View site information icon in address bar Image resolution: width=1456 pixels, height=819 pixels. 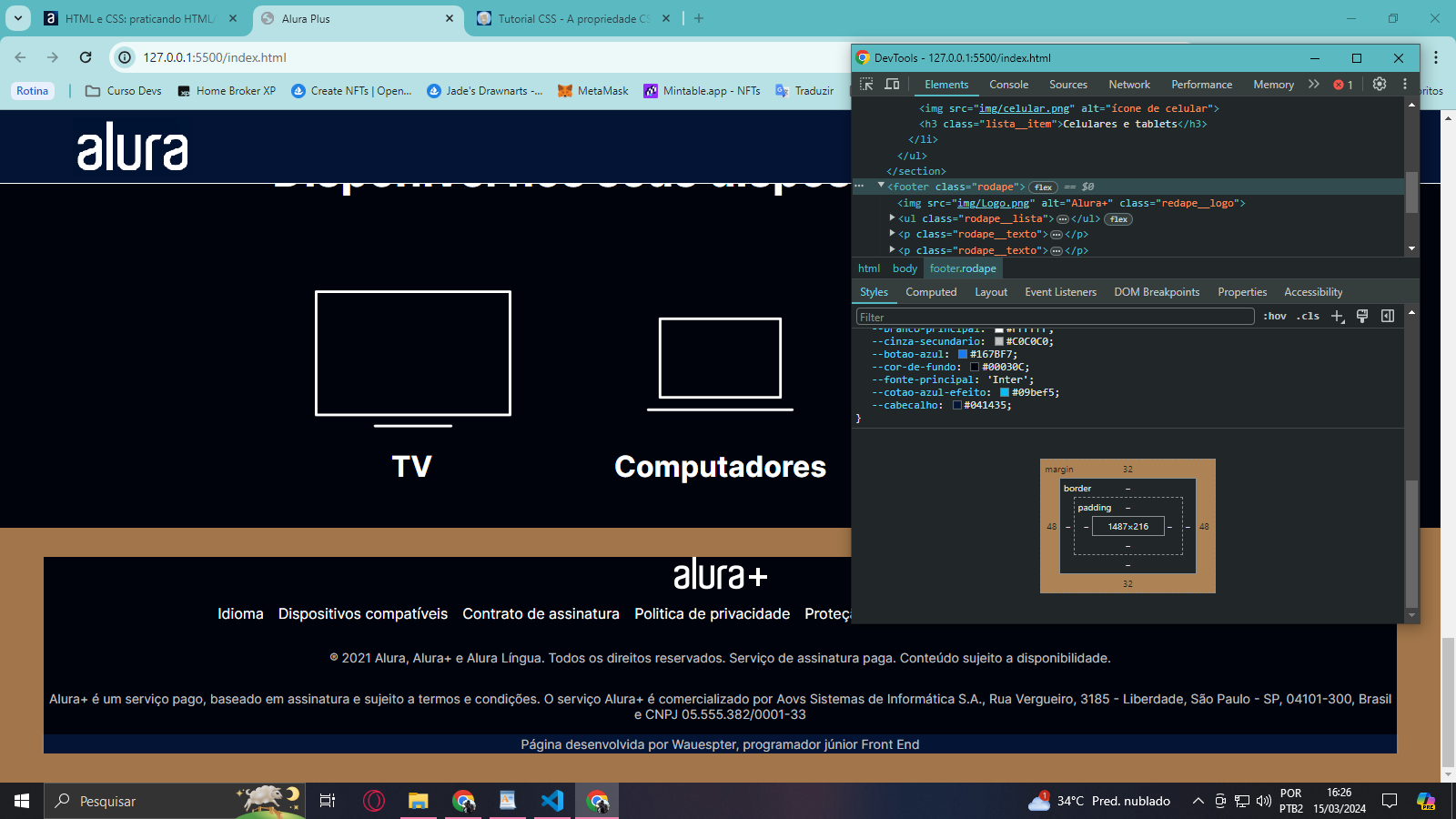pyautogui.click(x=125, y=57)
